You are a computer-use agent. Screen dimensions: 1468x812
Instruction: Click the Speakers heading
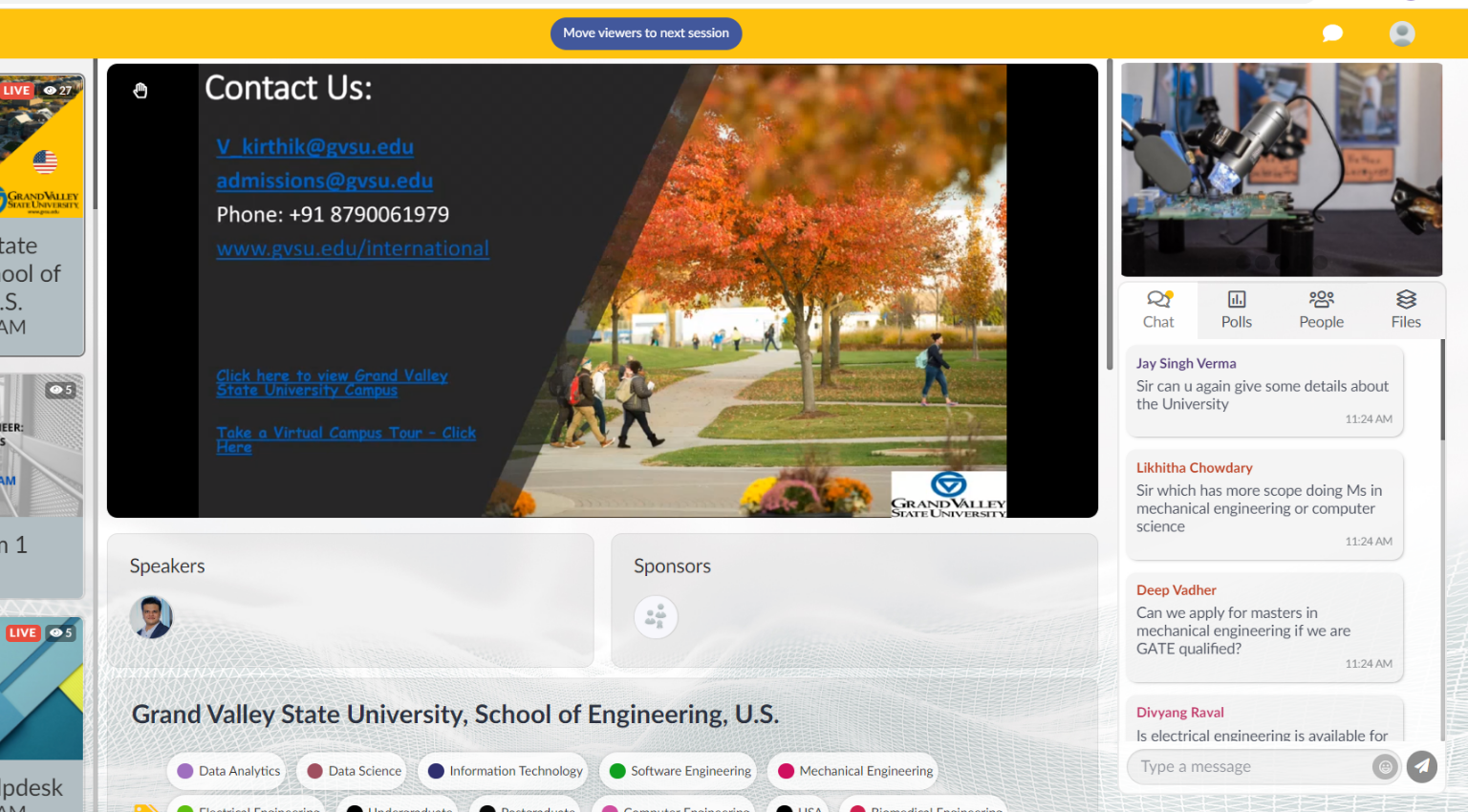click(x=167, y=566)
